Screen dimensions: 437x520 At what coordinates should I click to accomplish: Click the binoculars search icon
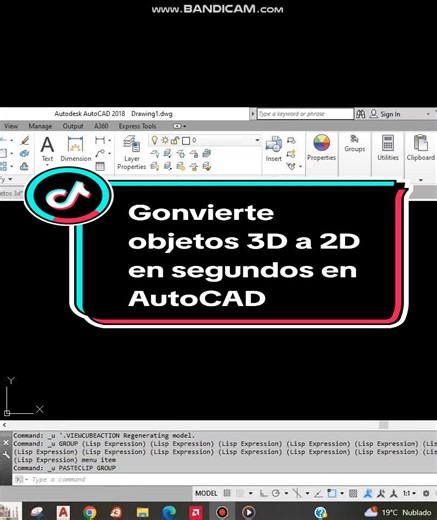click(361, 114)
